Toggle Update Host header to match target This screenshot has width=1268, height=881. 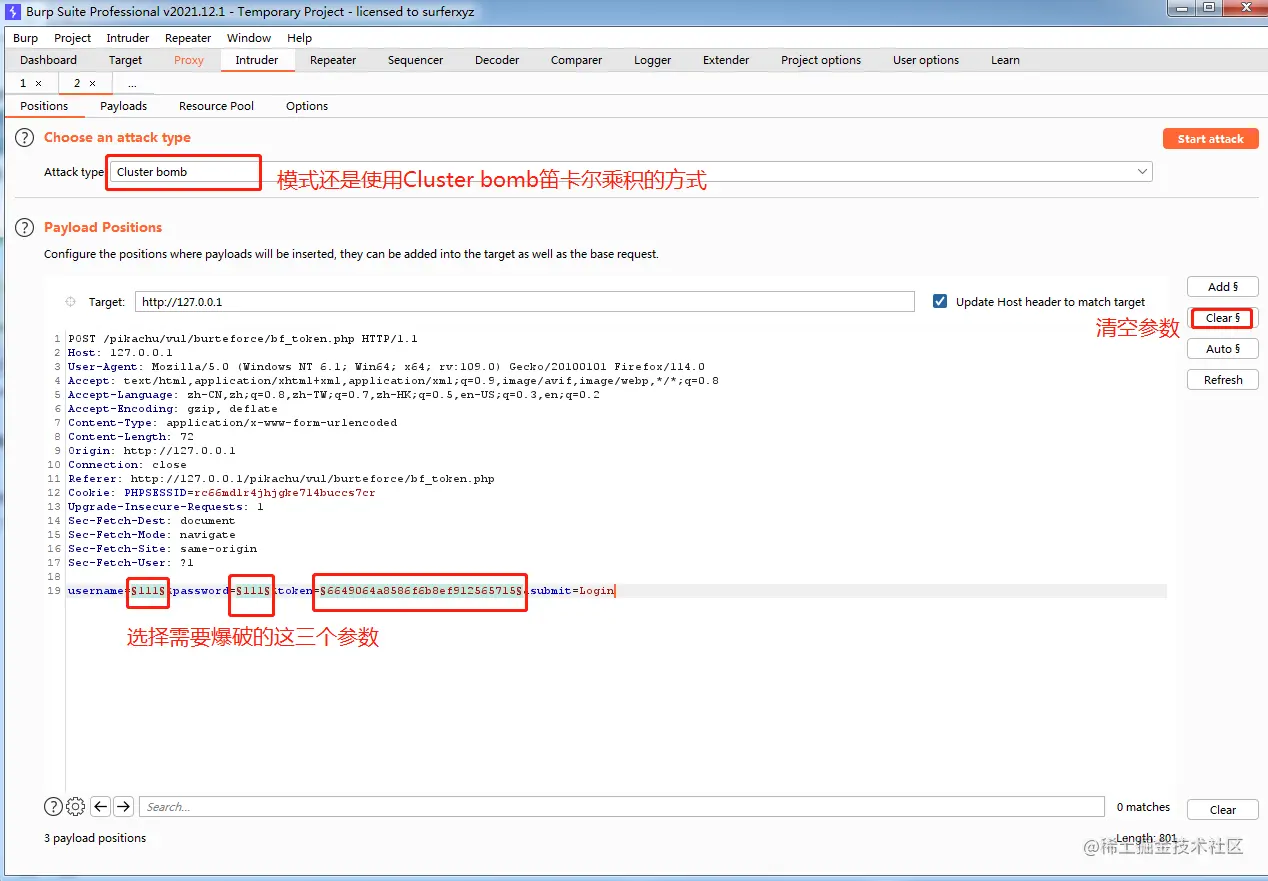(x=939, y=301)
